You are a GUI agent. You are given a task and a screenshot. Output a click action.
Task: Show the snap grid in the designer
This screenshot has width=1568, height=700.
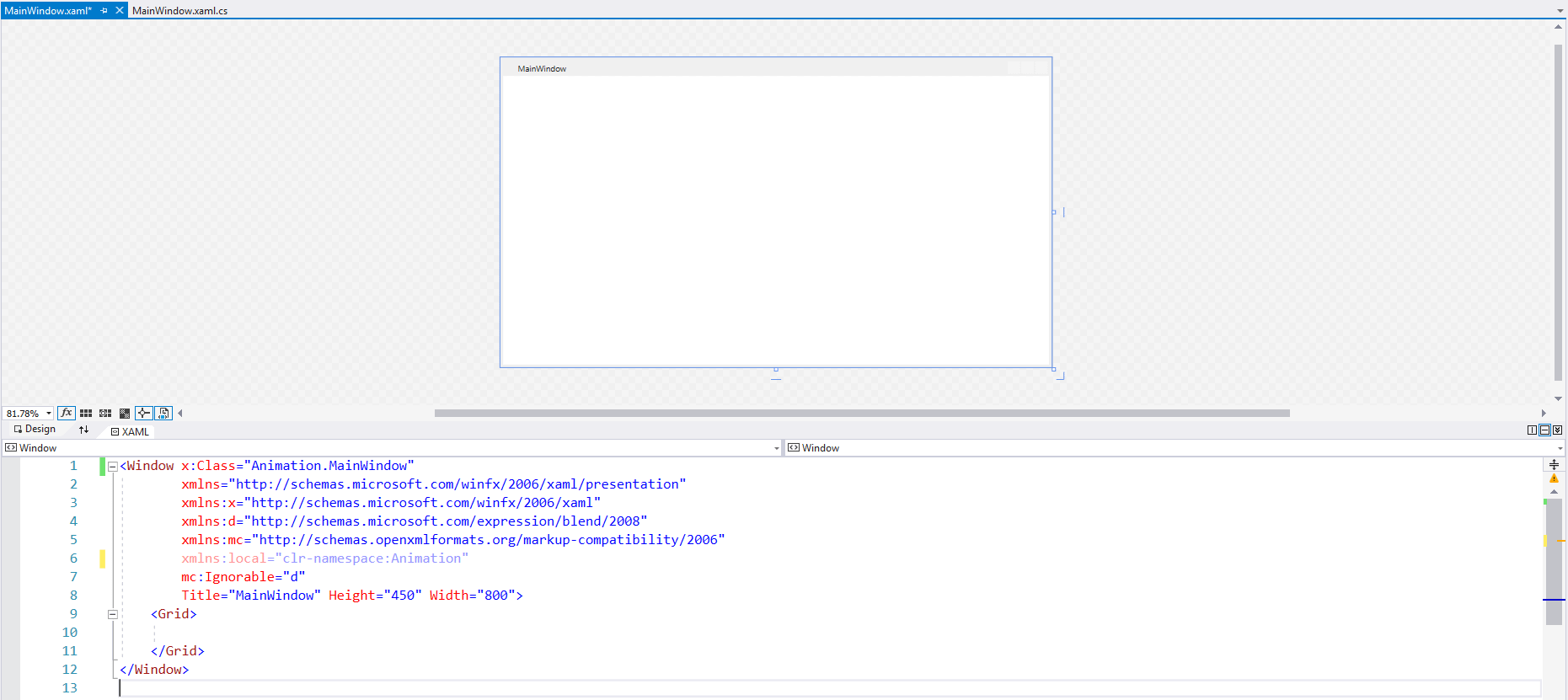click(86, 413)
